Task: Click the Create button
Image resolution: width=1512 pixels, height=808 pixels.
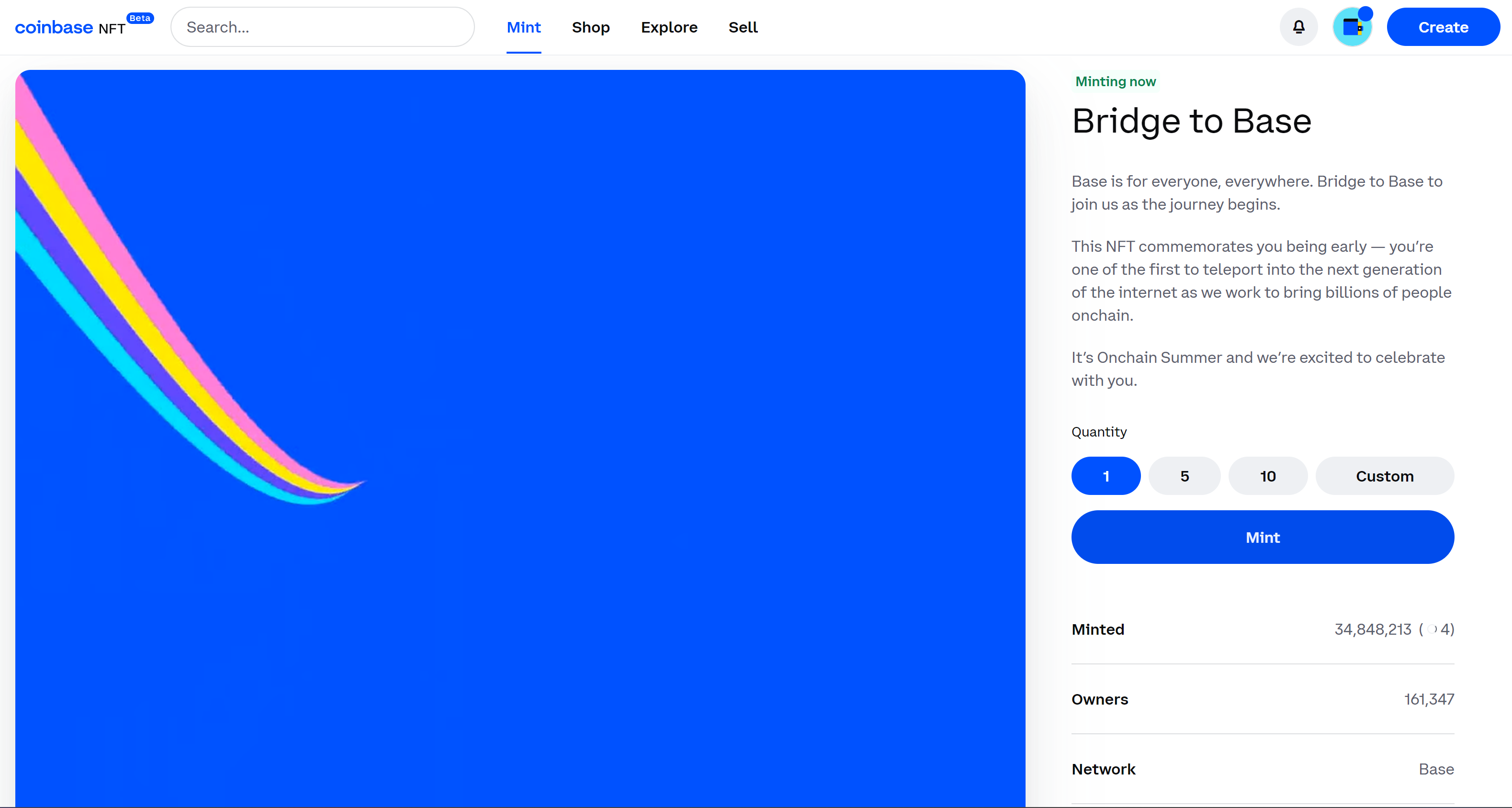Action: point(1444,27)
